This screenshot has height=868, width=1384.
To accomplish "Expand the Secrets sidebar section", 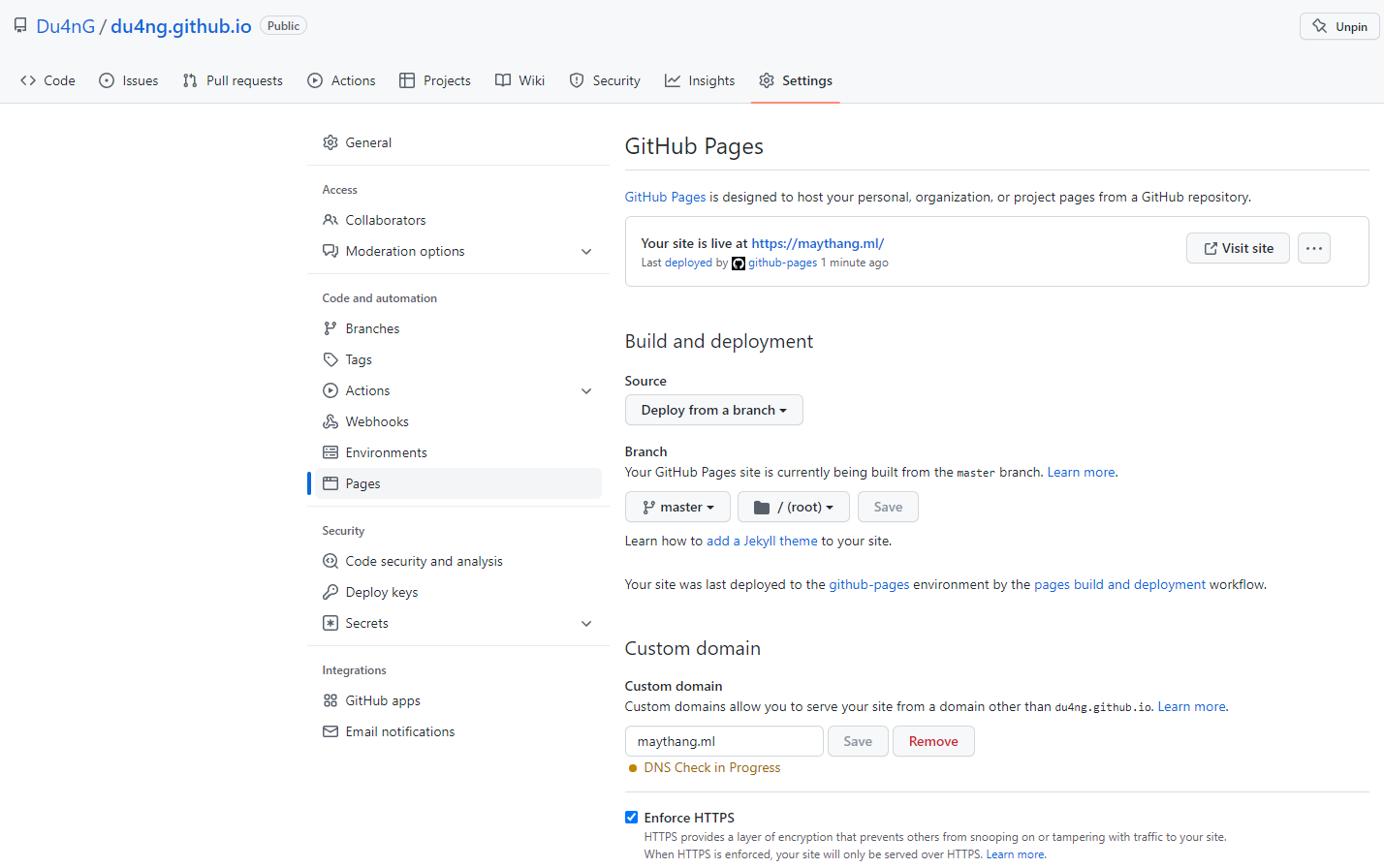I will pyautogui.click(x=586, y=623).
